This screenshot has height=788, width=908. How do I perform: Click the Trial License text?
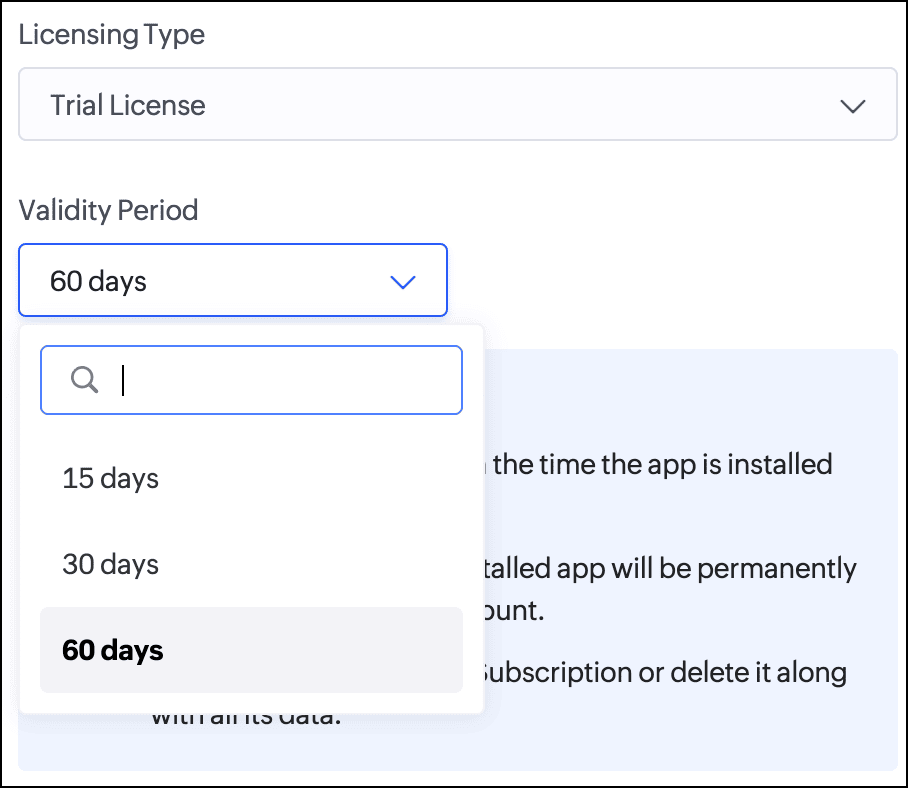coord(128,106)
